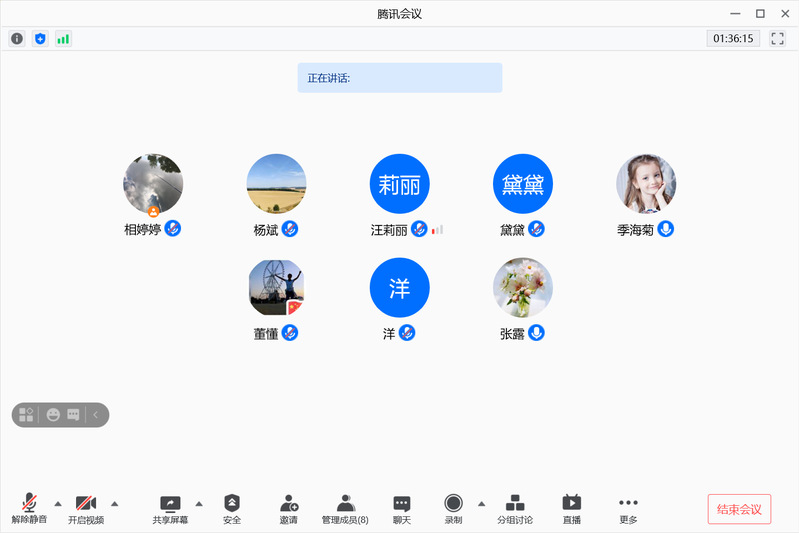The width and height of the screenshot is (799, 533).
Task: Open the meeting info icon
Action: pos(17,39)
